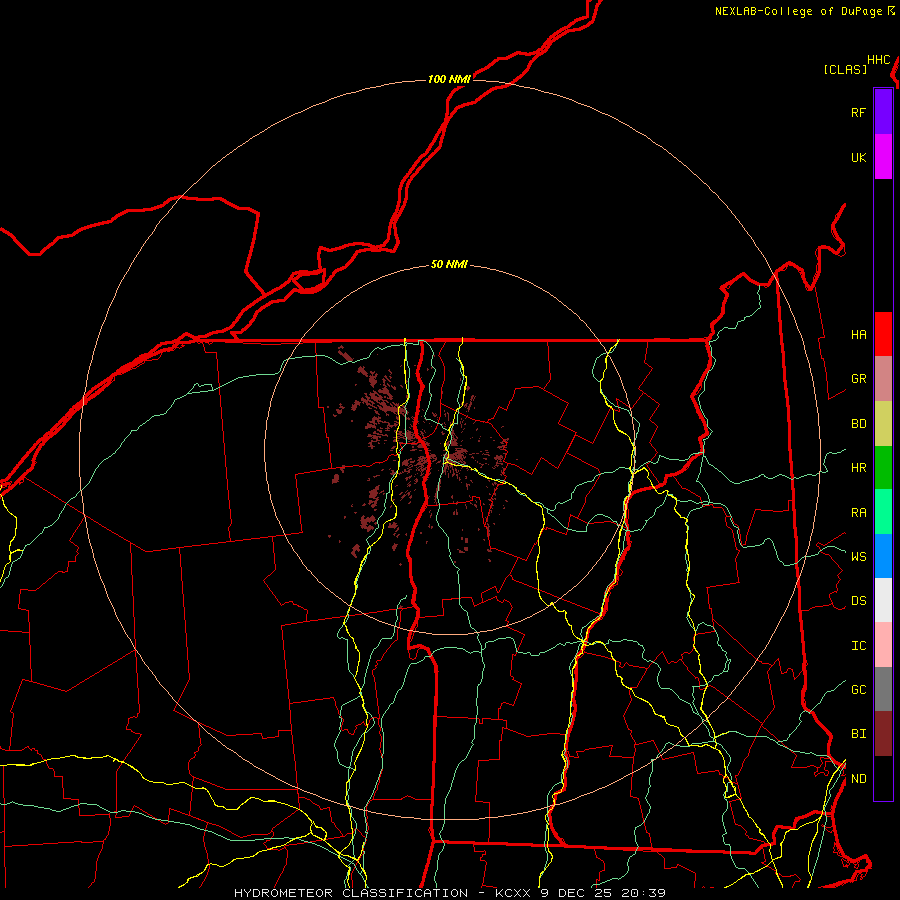This screenshot has height=900, width=900.
Task: Click the RF legend label
Action: tap(858, 112)
